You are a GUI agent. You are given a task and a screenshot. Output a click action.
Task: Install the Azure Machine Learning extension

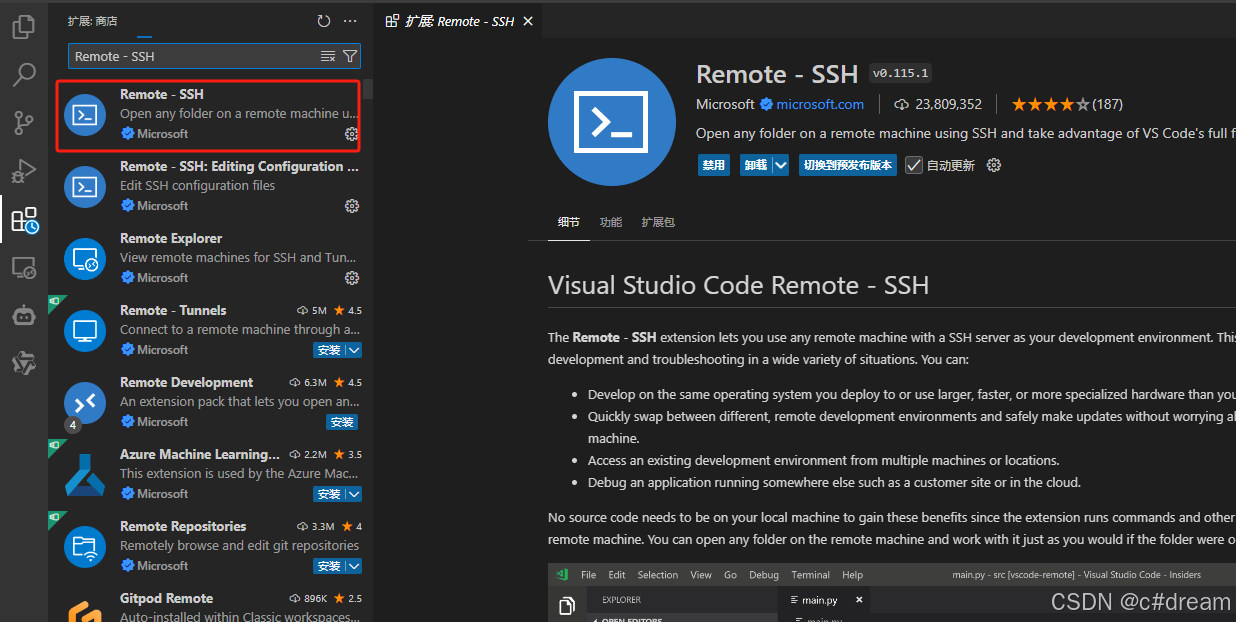coord(329,494)
